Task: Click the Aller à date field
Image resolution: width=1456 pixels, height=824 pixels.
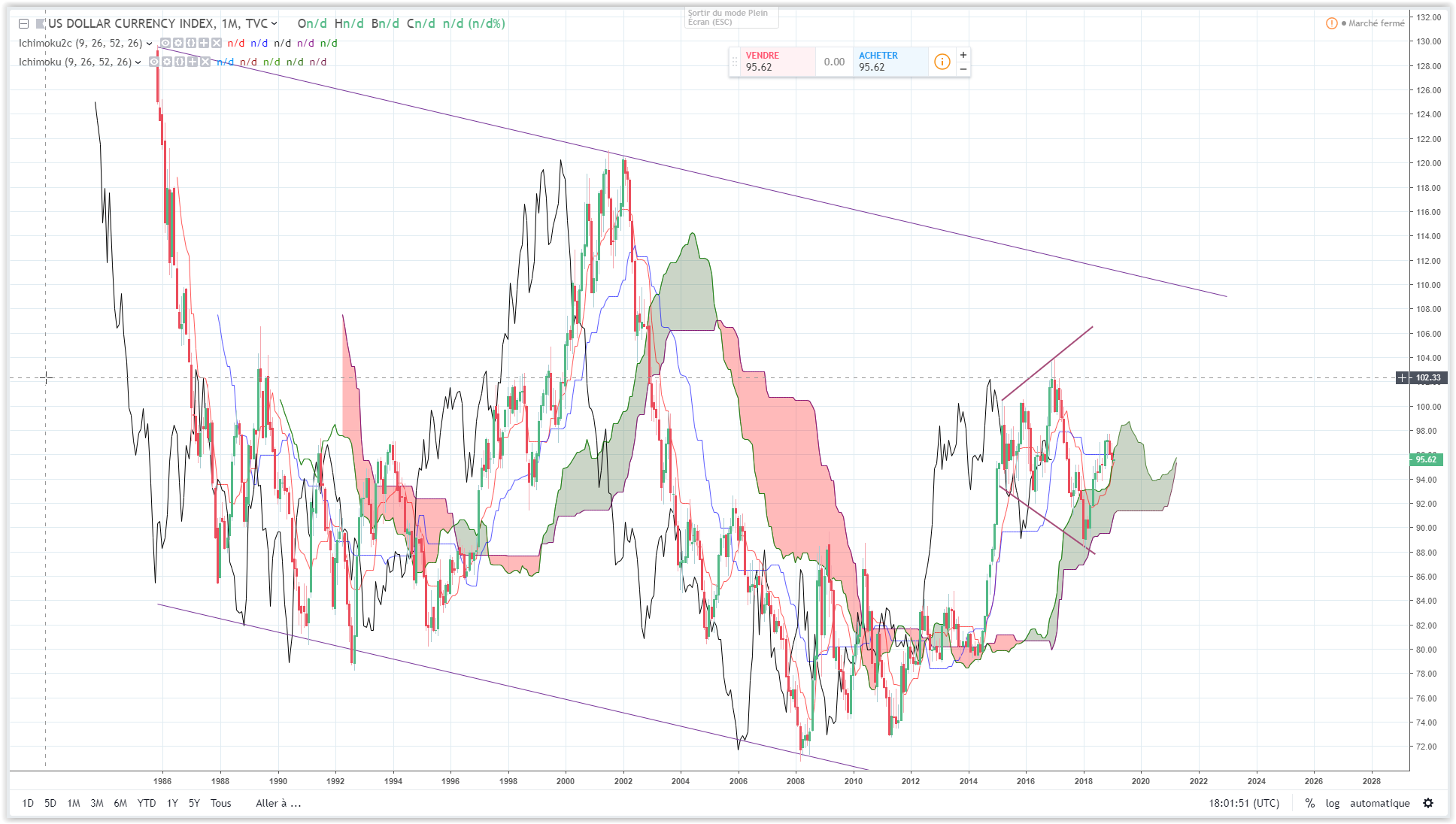Action: (278, 803)
